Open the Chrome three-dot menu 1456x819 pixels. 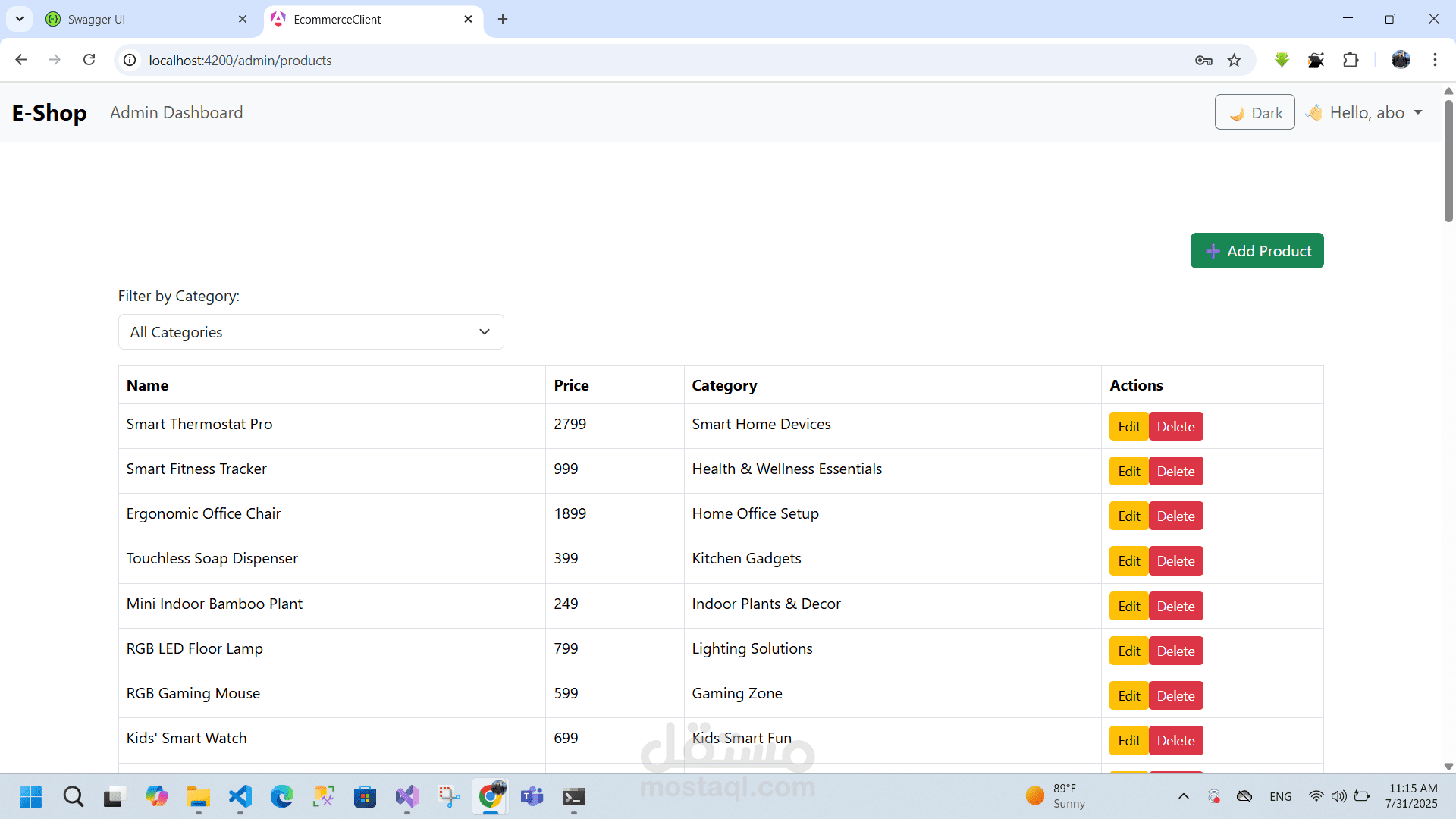[1435, 60]
